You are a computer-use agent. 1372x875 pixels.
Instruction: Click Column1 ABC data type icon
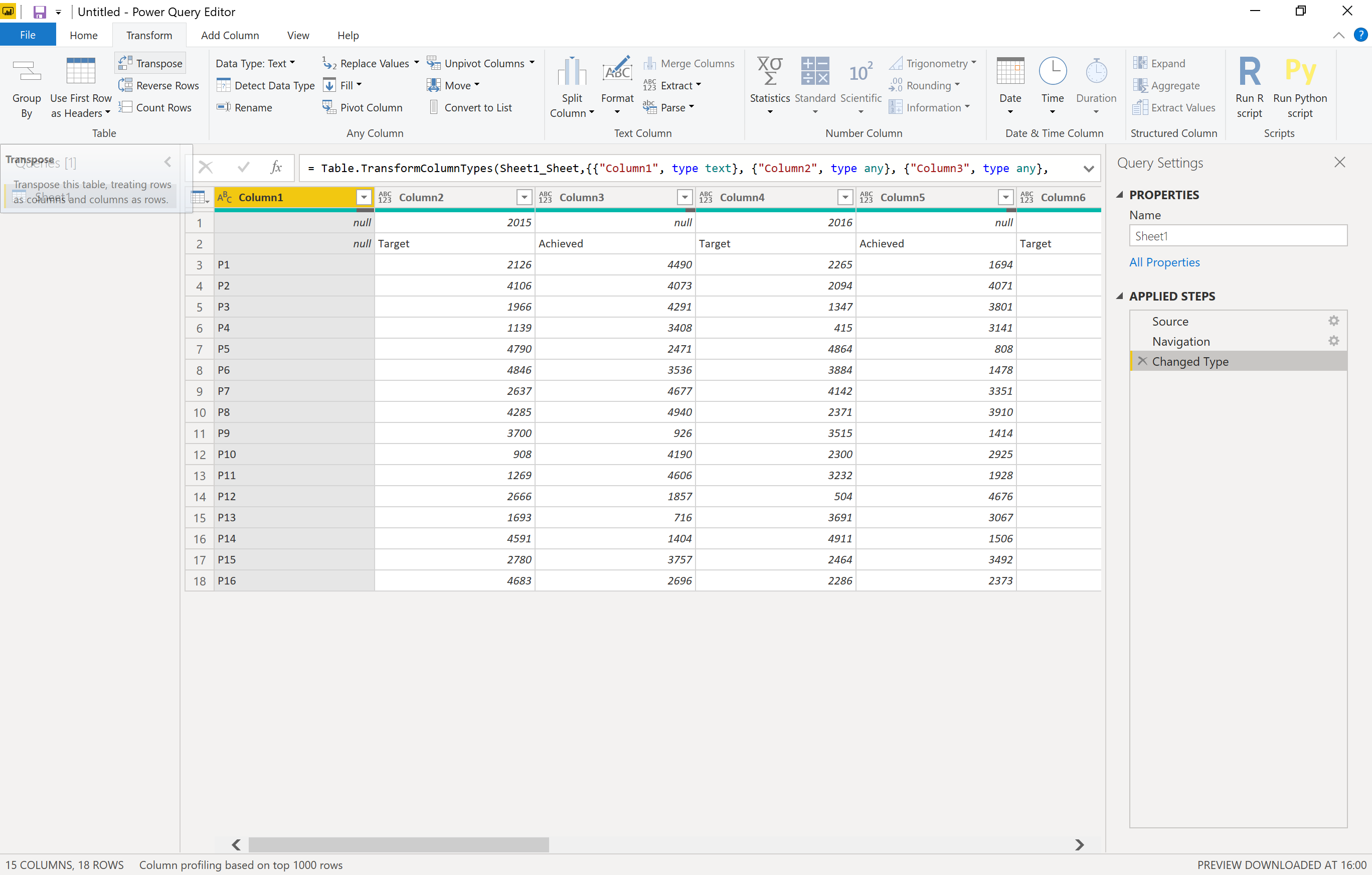(x=225, y=197)
